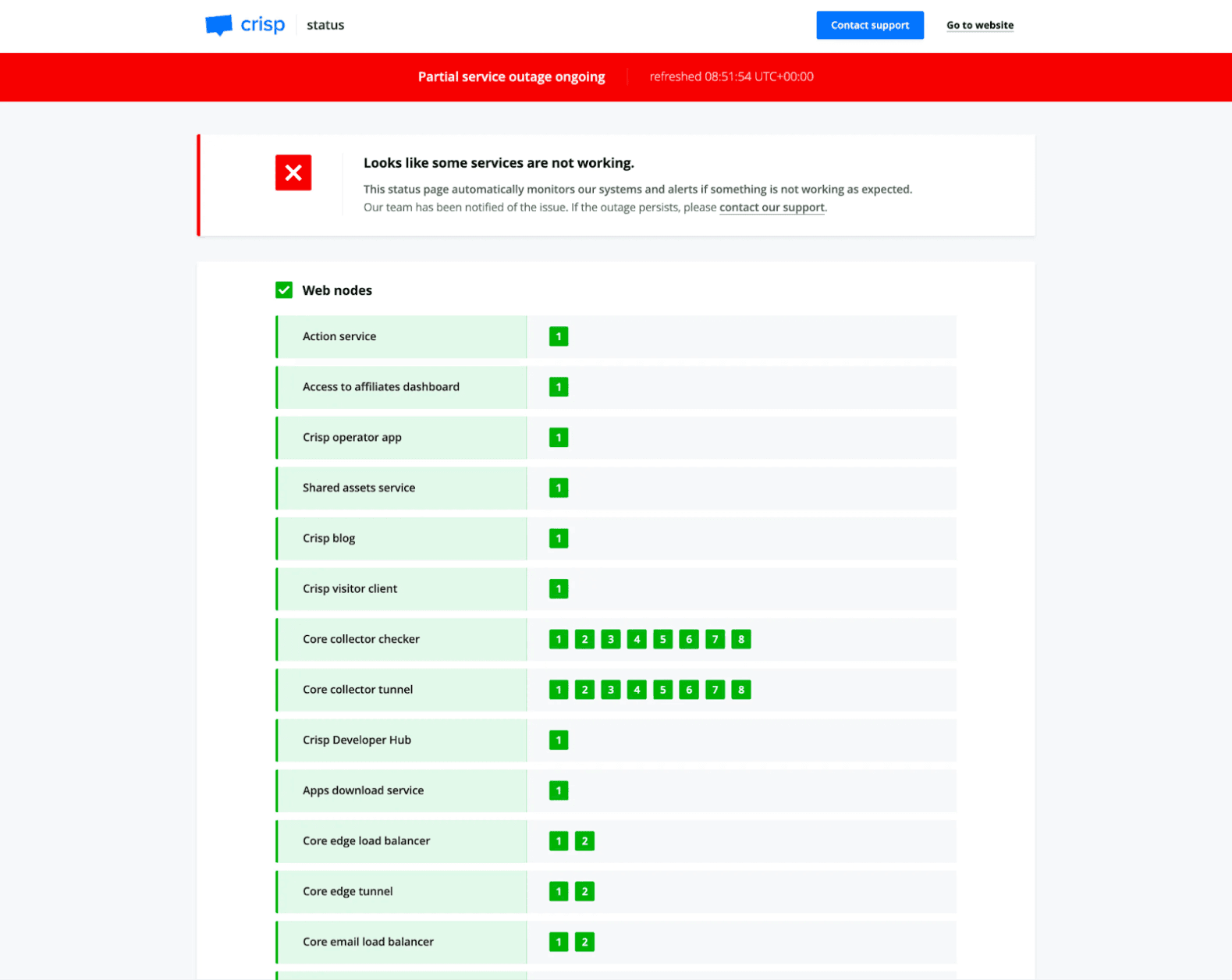The width and height of the screenshot is (1232, 980).
Task: Click the 'Core email load balancer' label
Action: point(368,942)
